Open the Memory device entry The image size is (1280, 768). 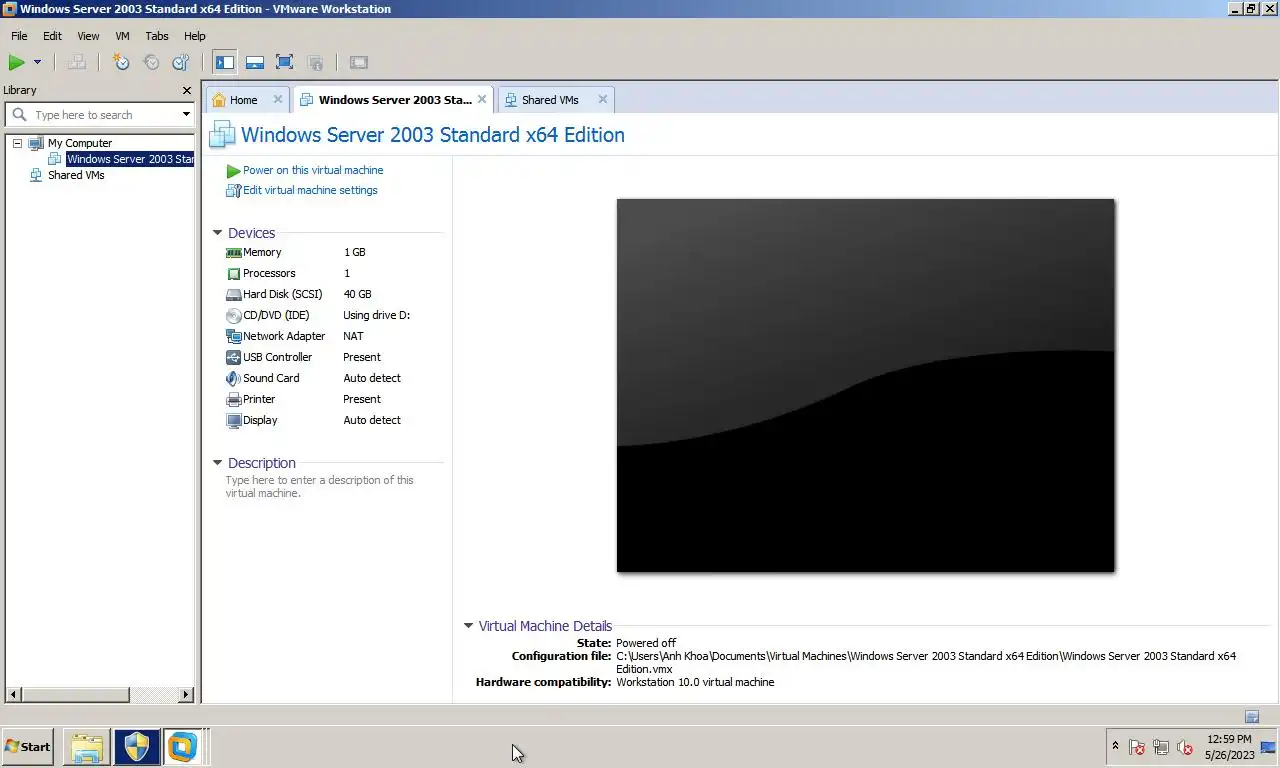(262, 252)
